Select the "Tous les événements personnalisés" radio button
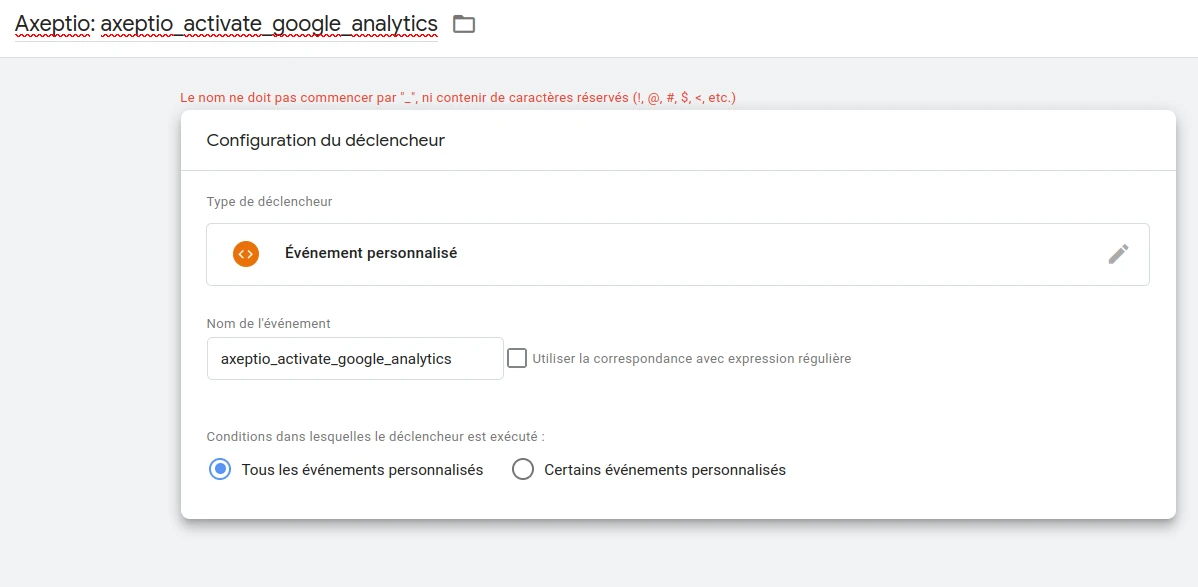The image size is (1198, 587). pyautogui.click(x=220, y=469)
